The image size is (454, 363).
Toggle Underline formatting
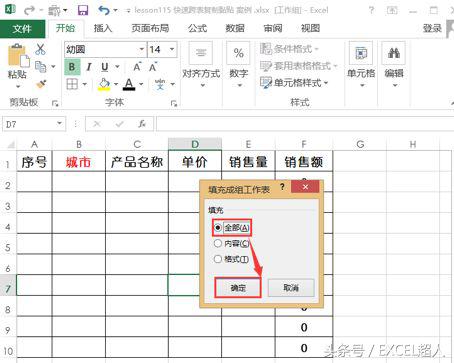point(105,67)
